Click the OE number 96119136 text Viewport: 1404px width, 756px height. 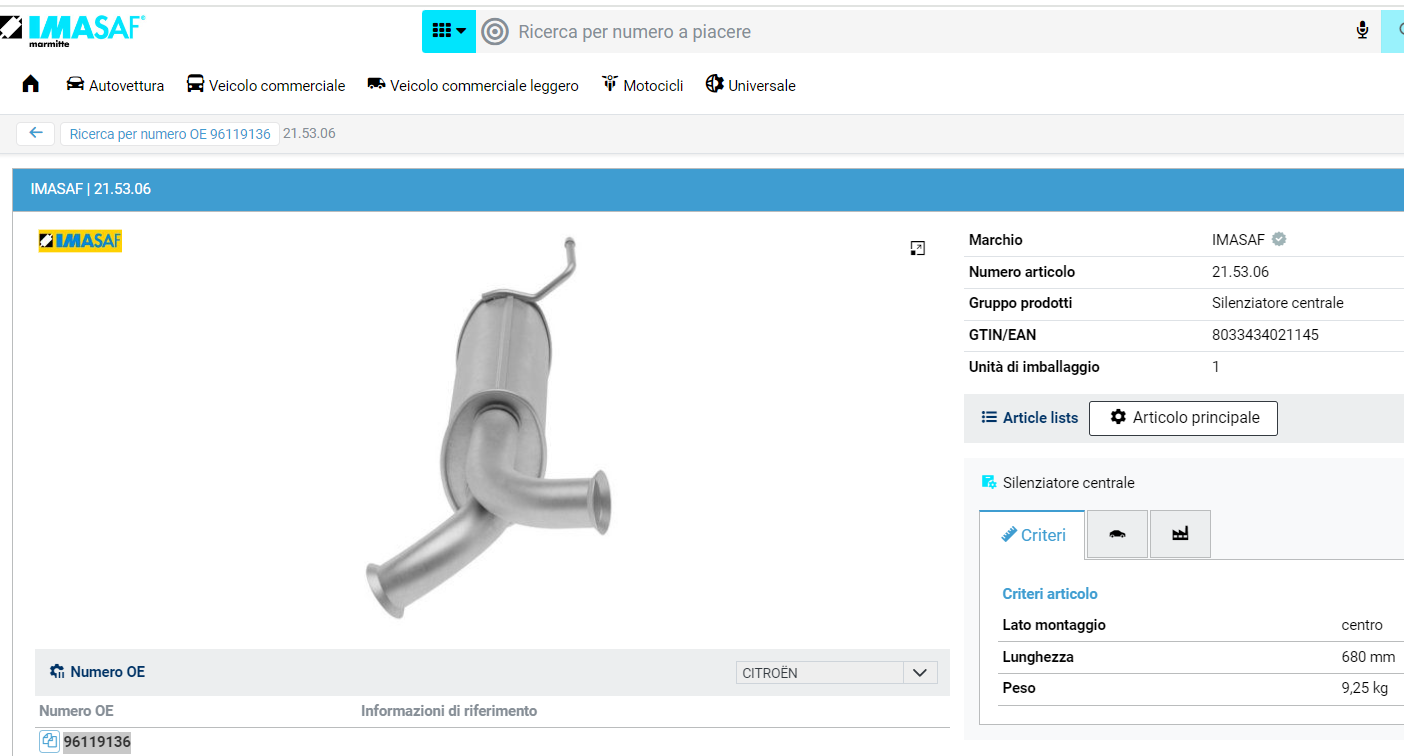point(97,742)
